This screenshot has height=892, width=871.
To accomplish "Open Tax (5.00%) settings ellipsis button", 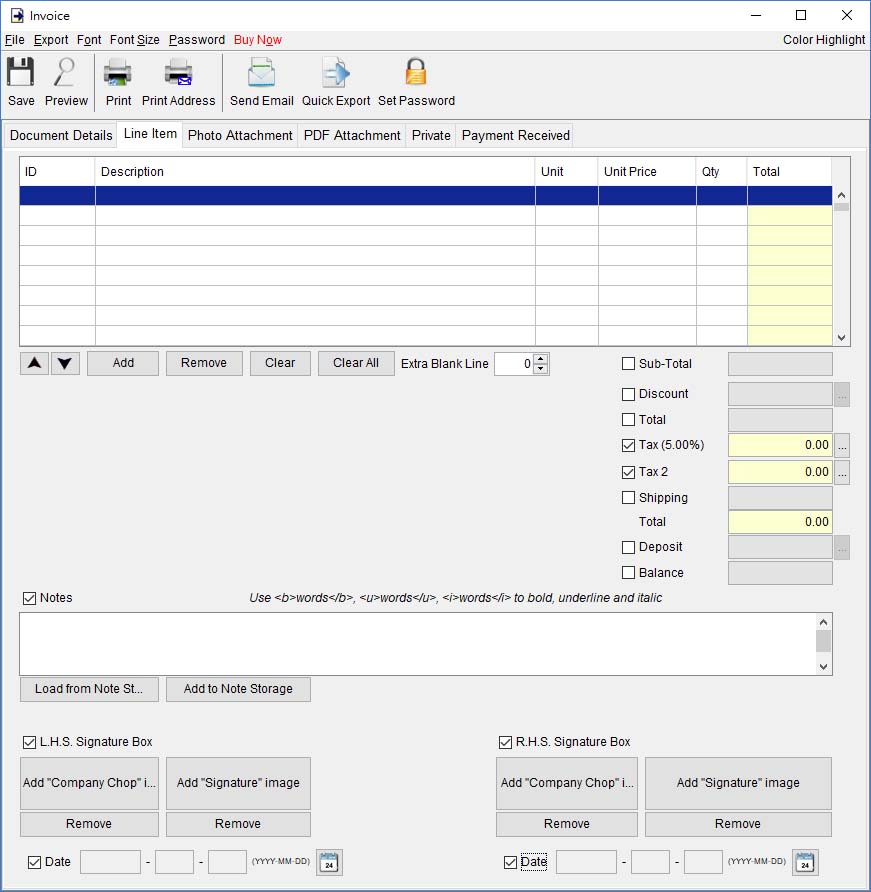I will [x=842, y=445].
